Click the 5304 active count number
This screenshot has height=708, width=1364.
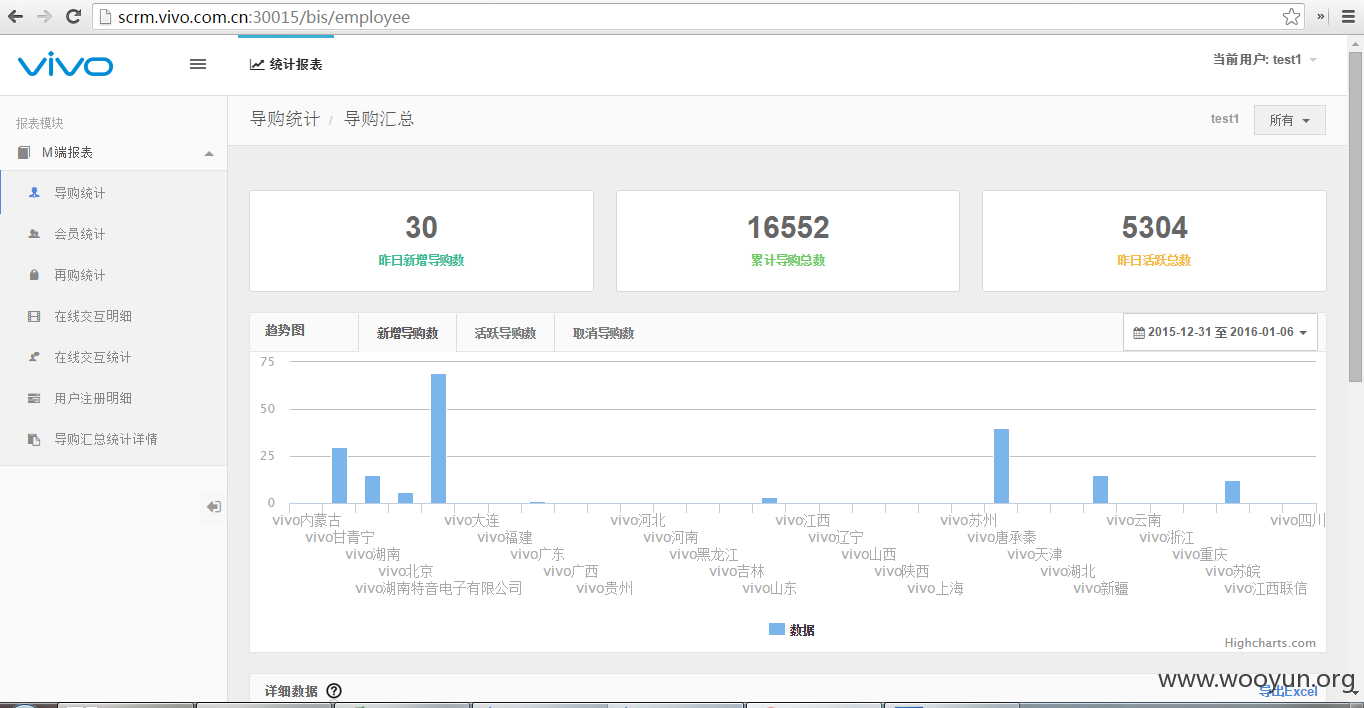point(1155,227)
